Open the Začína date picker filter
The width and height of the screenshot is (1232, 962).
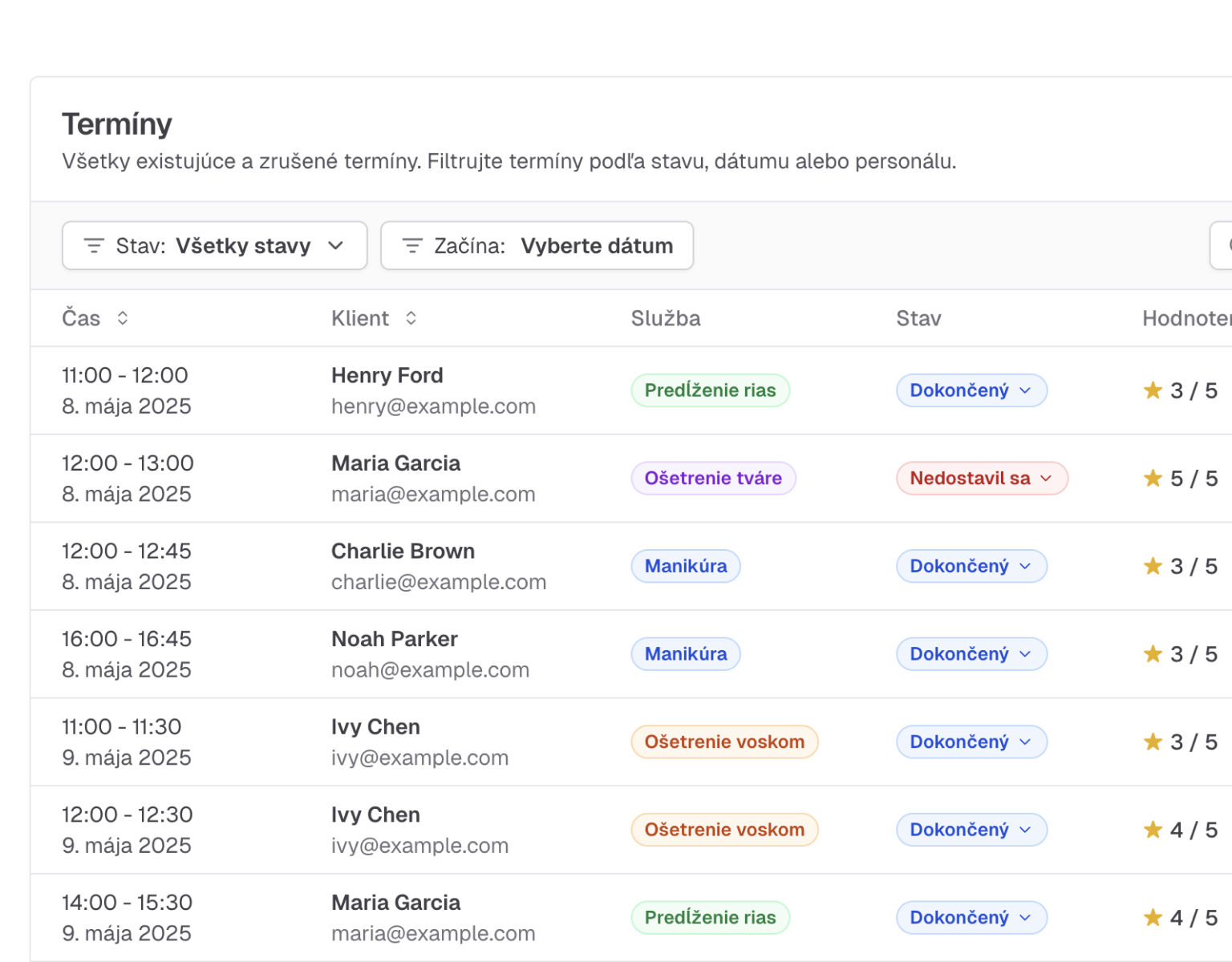click(x=537, y=246)
